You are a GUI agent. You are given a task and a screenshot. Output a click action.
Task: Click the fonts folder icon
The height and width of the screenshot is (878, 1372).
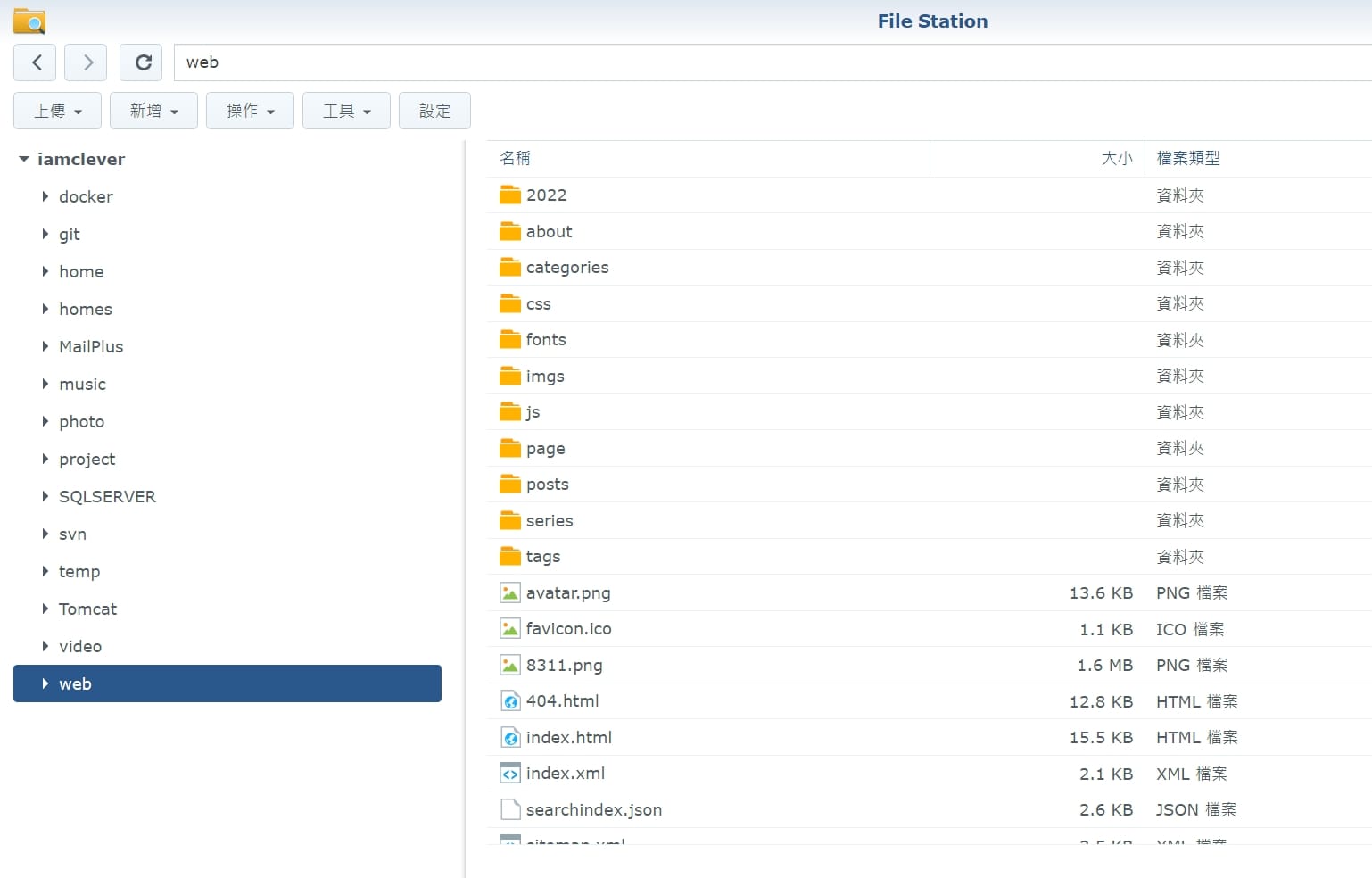pyautogui.click(x=510, y=339)
